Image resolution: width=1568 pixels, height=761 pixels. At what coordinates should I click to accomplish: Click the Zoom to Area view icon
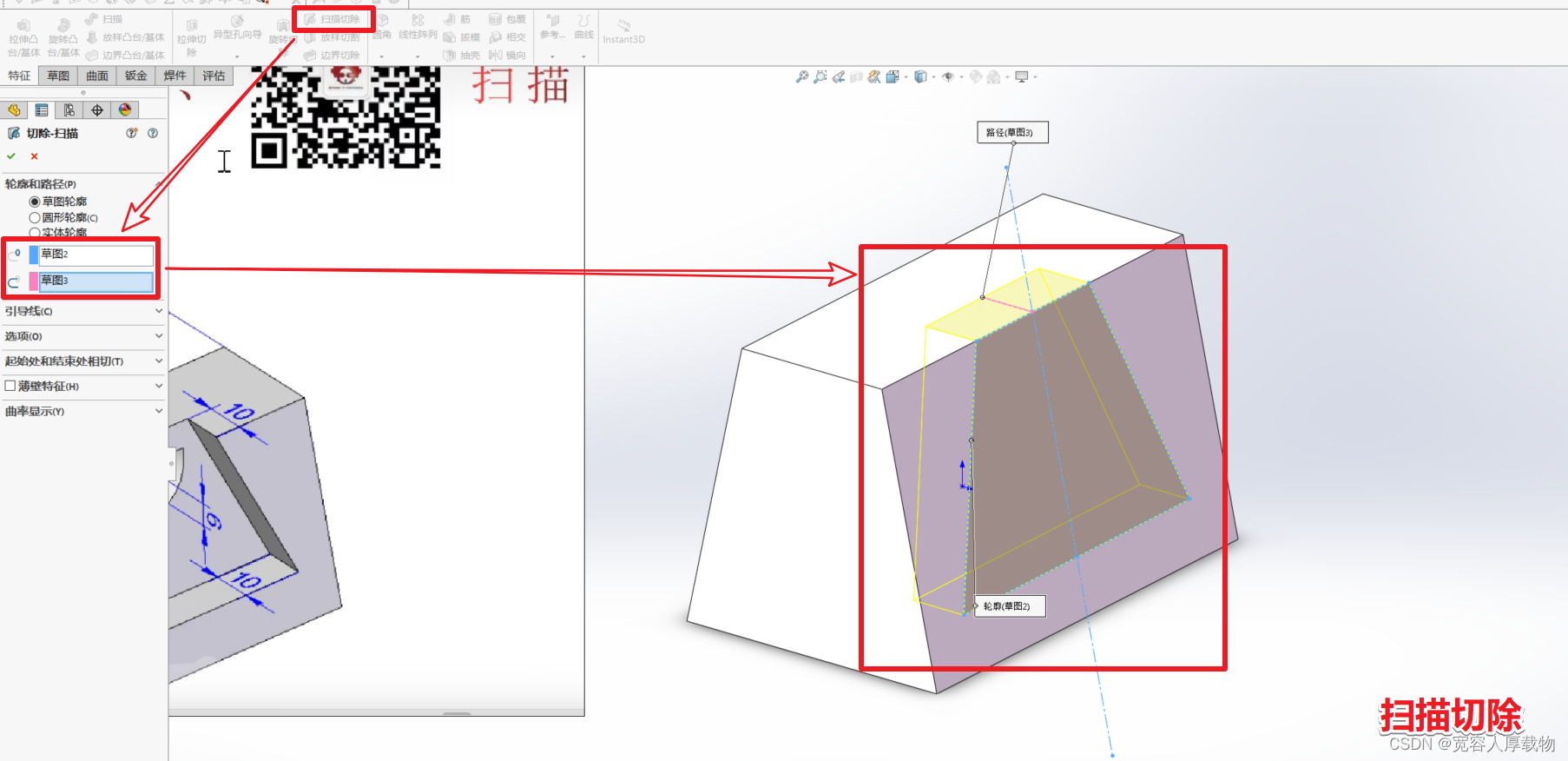(x=820, y=76)
